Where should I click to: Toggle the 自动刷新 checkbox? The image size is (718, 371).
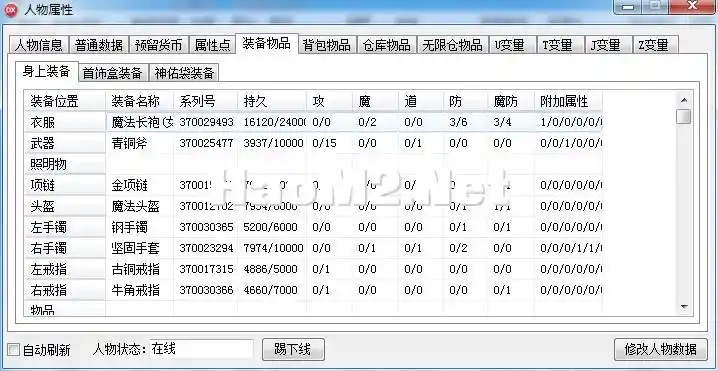pyautogui.click(x=14, y=350)
